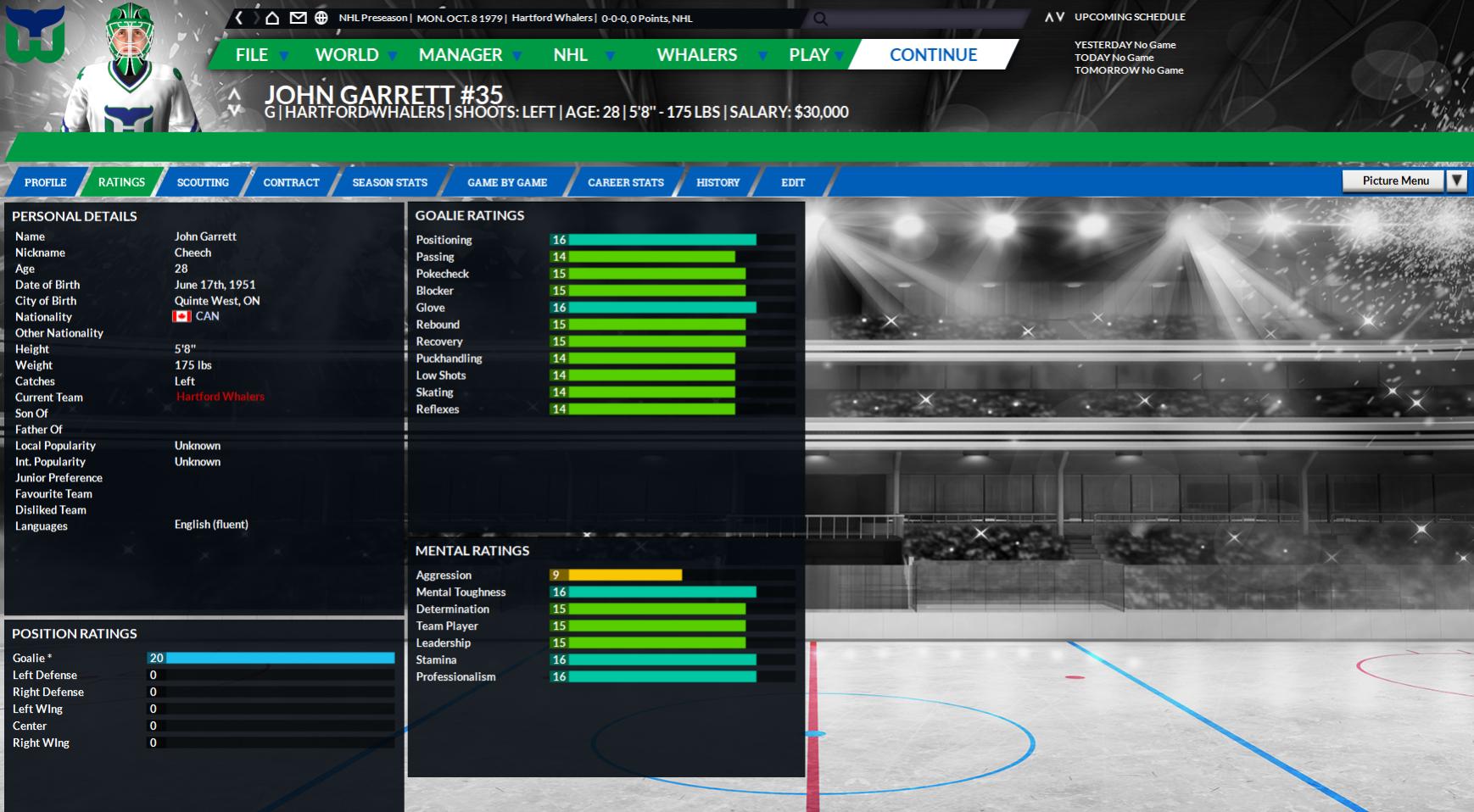This screenshot has width=1474, height=812.
Task: Click the Hartford Whalers team logo
Action: pyautogui.click(x=36, y=35)
